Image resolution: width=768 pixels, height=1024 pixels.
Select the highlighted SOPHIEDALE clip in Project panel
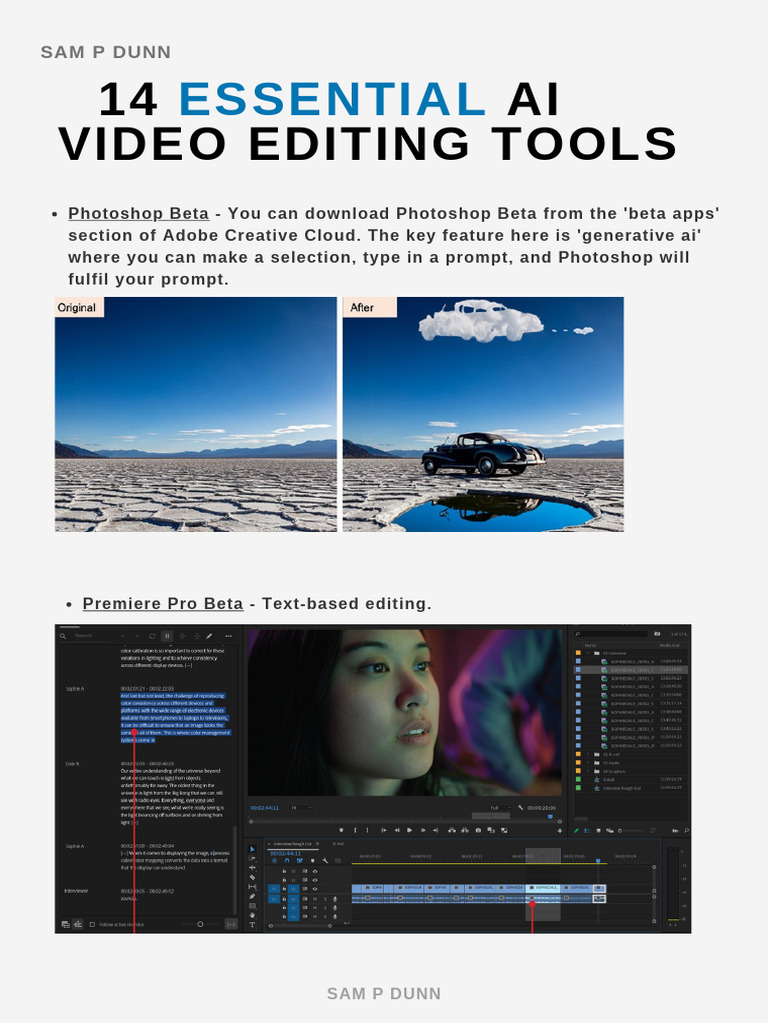click(631, 669)
